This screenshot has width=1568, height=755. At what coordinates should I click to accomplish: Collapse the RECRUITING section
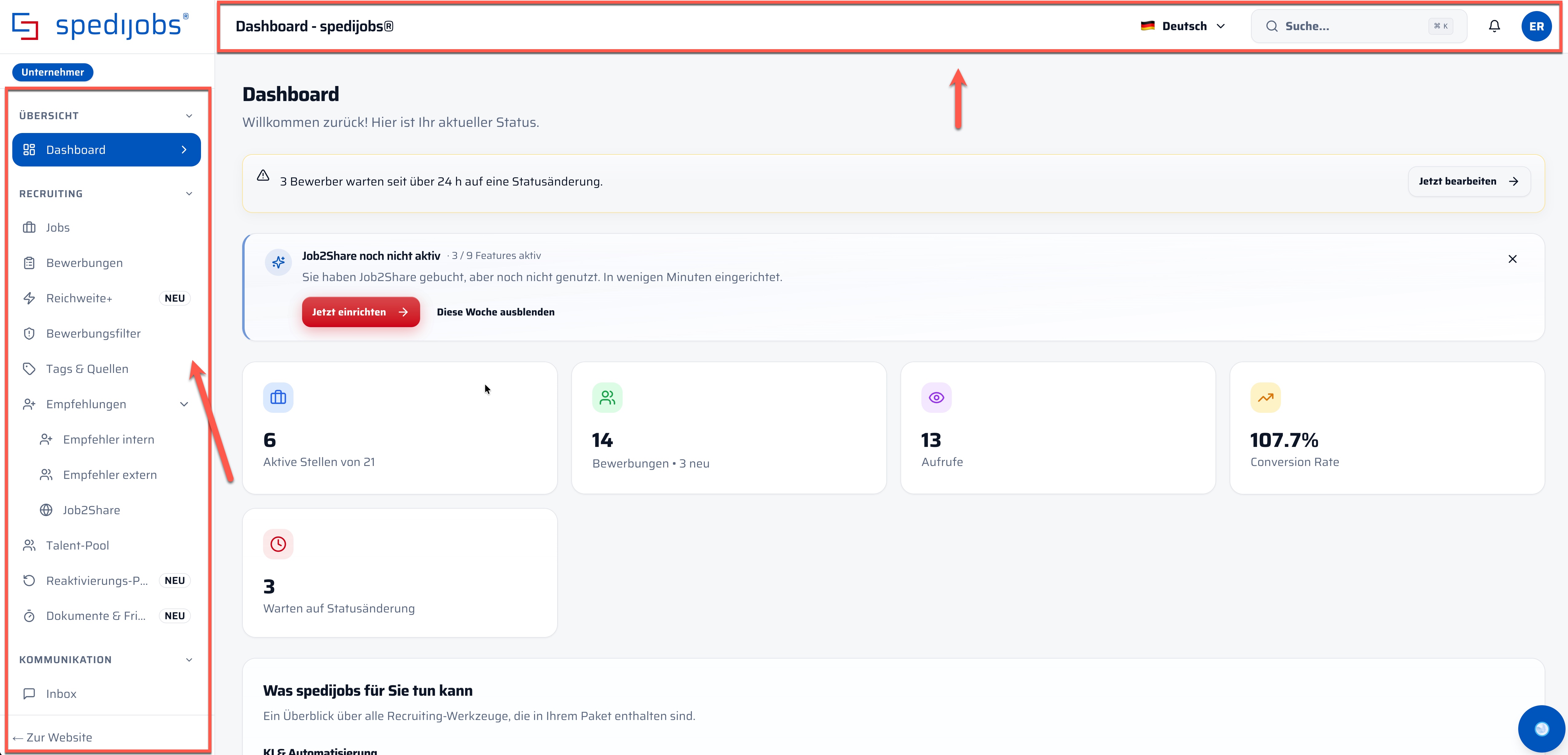click(189, 194)
